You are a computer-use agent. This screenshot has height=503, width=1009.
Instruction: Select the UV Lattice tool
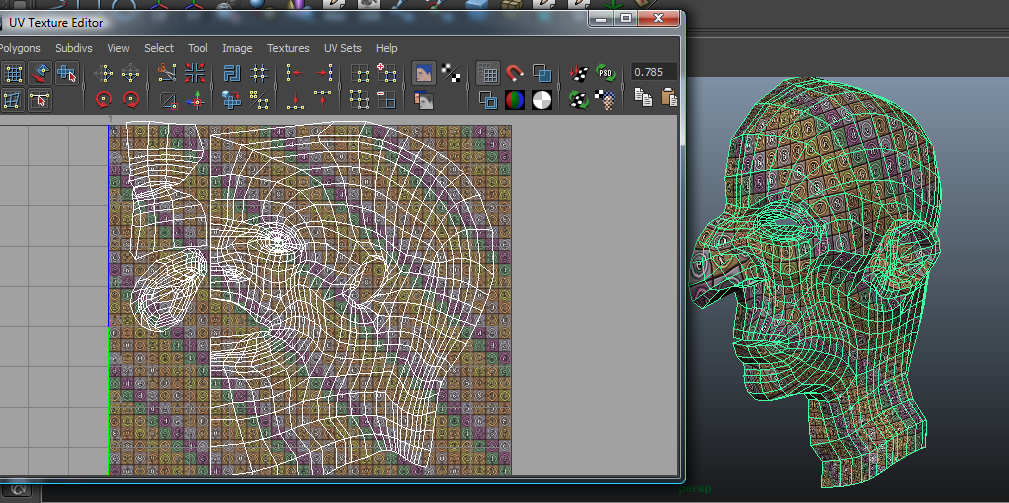click(14, 73)
